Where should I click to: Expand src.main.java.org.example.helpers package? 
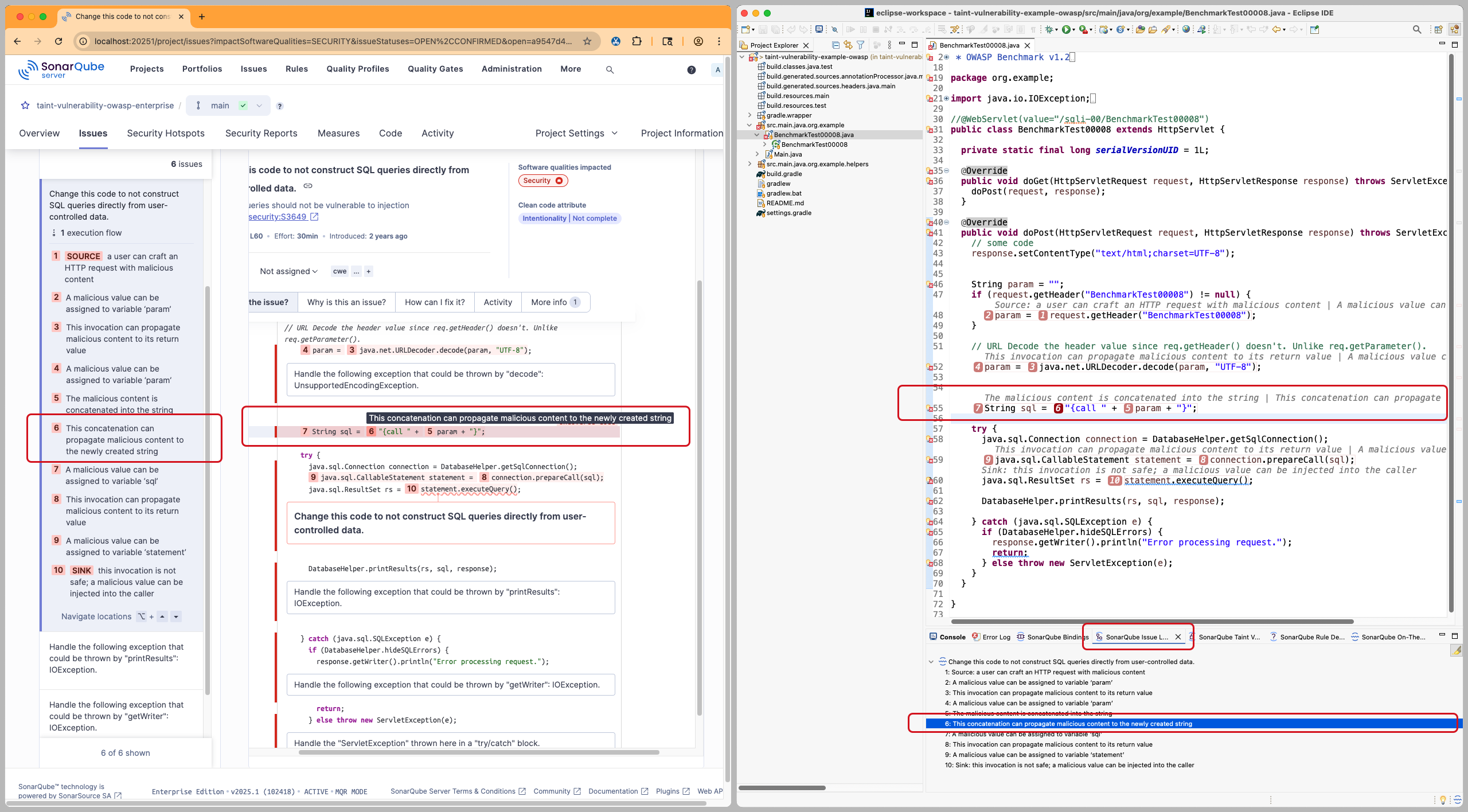[749, 164]
